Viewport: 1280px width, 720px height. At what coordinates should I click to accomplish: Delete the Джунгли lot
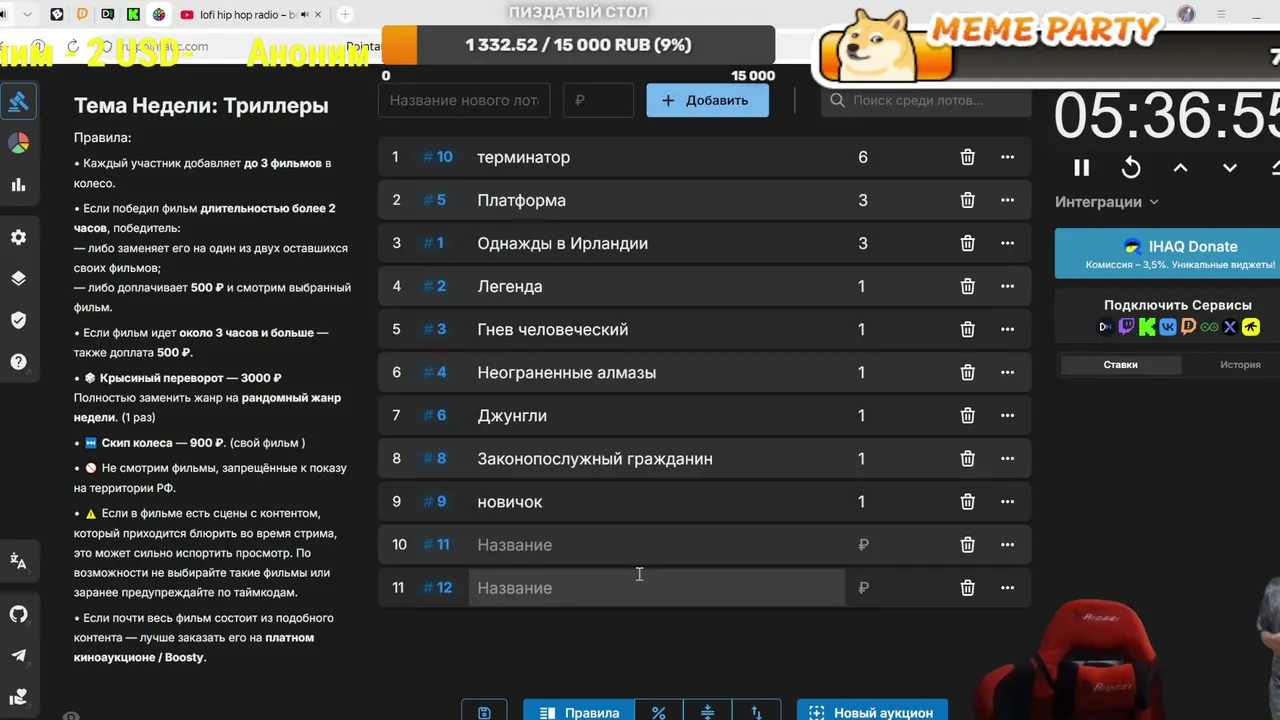pos(967,415)
